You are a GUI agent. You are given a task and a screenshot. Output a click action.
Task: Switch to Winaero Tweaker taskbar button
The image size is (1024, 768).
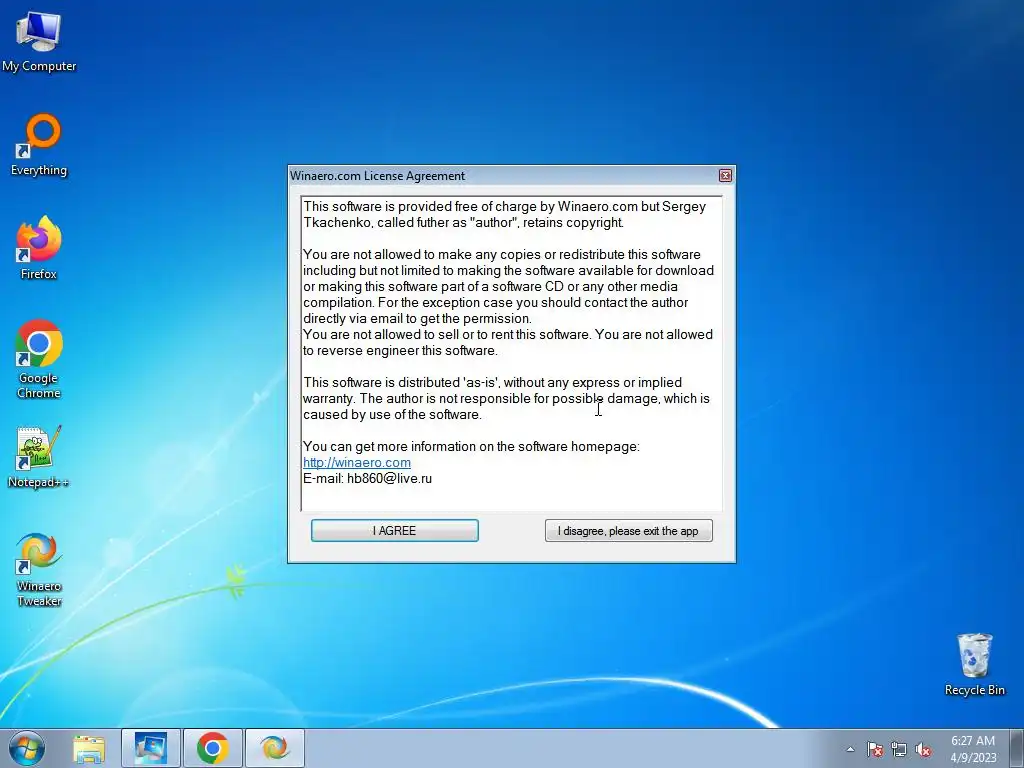pos(274,748)
